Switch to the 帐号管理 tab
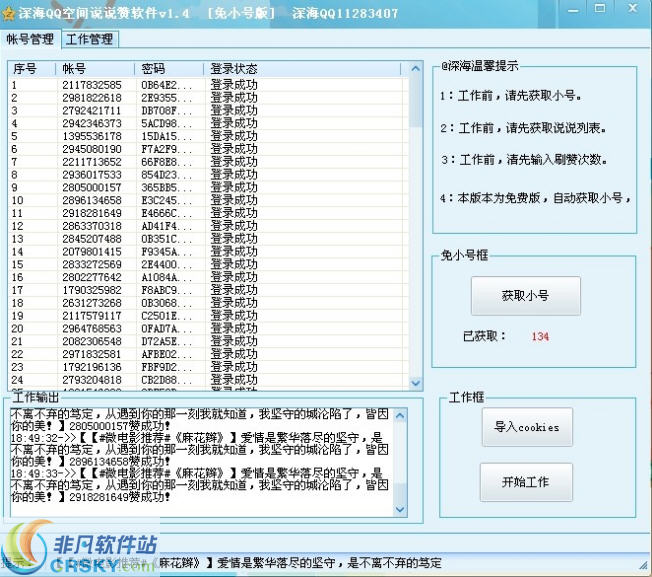 click(30, 40)
